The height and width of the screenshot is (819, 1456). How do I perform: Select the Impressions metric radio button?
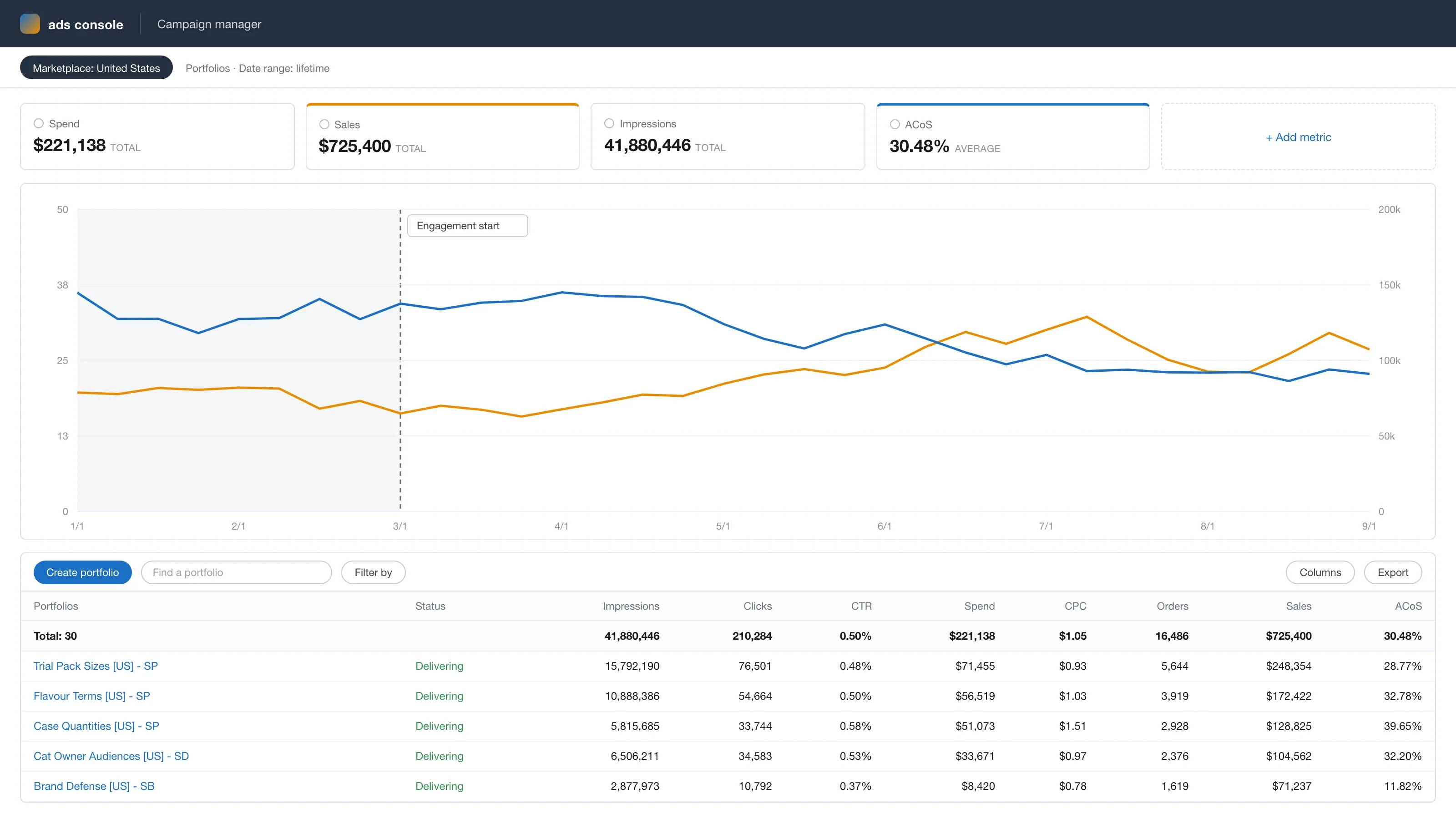(x=609, y=123)
